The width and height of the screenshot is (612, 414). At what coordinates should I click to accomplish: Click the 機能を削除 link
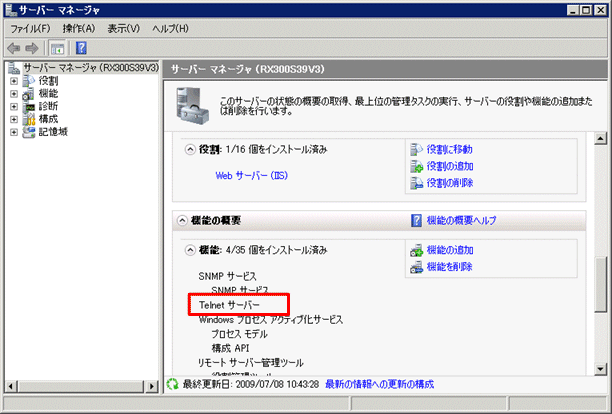click(450, 267)
